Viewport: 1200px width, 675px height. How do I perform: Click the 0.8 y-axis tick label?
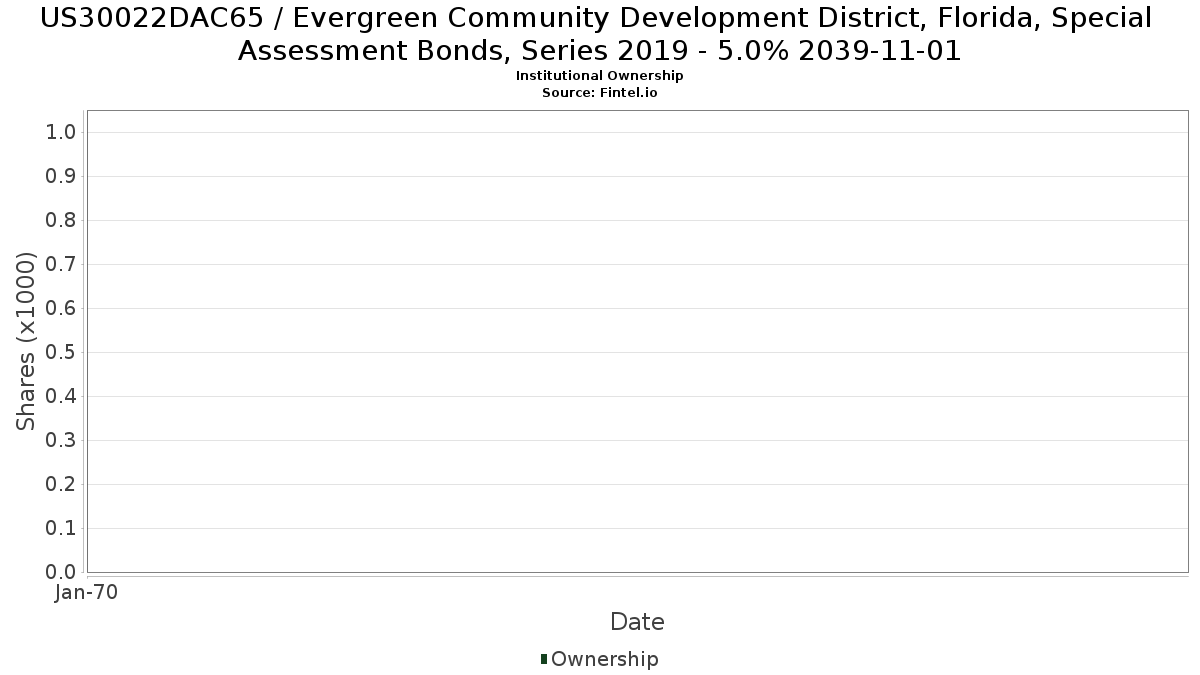tap(62, 221)
